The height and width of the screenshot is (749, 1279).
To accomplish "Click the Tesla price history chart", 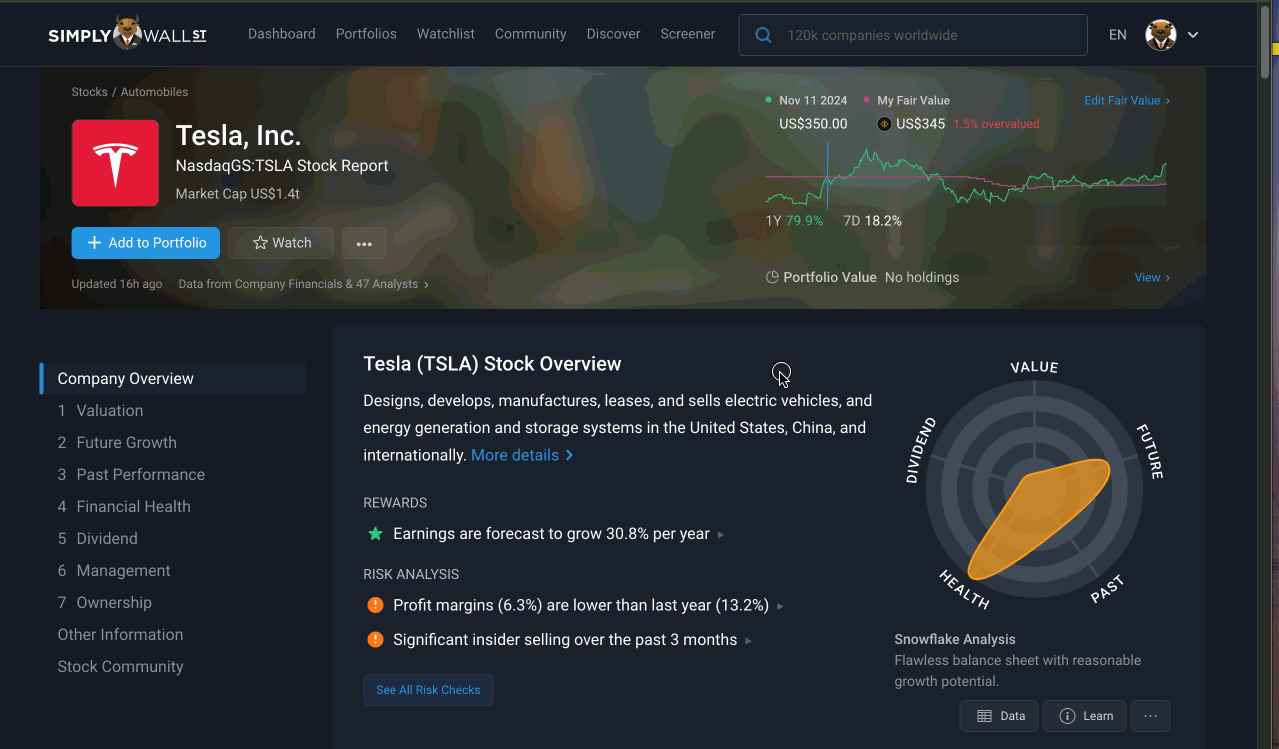I will coord(966,176).
